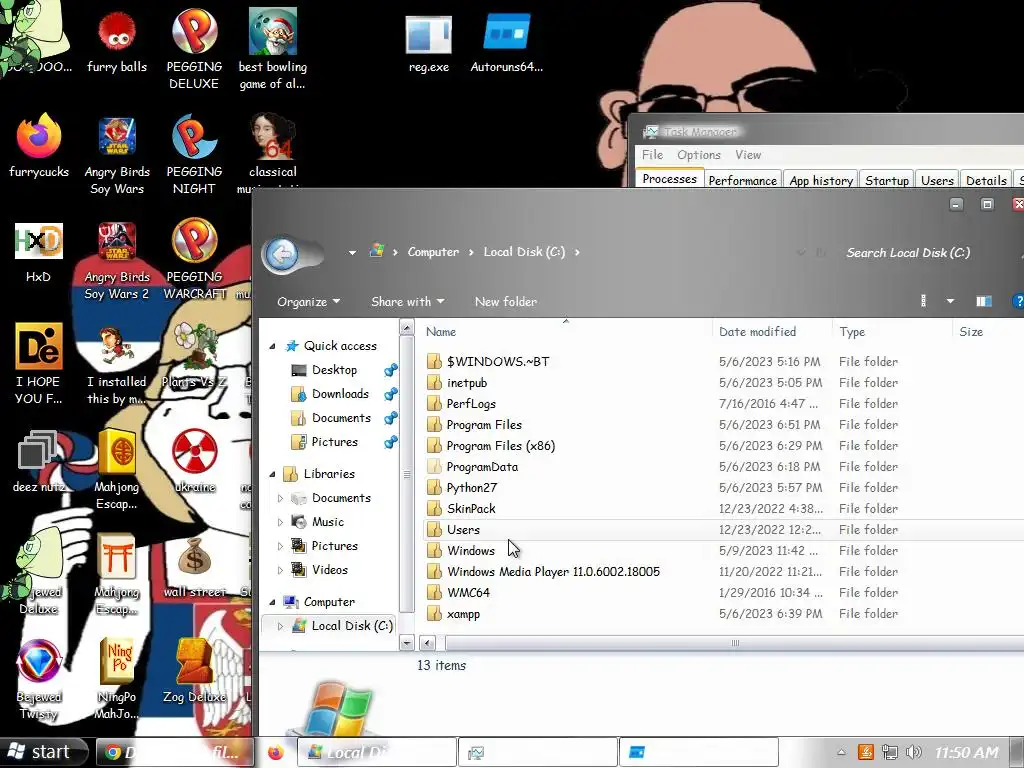The image size is (1024, 768).
Task: Click Firefox icon in taskbar
Action: tap(276, 752)
